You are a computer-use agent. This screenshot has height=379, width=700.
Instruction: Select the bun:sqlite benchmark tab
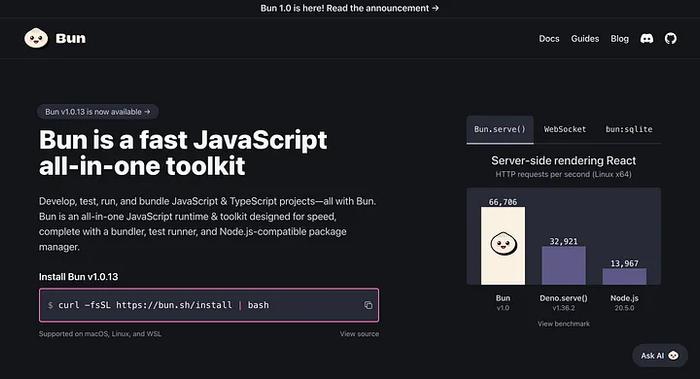pos(629,129)
